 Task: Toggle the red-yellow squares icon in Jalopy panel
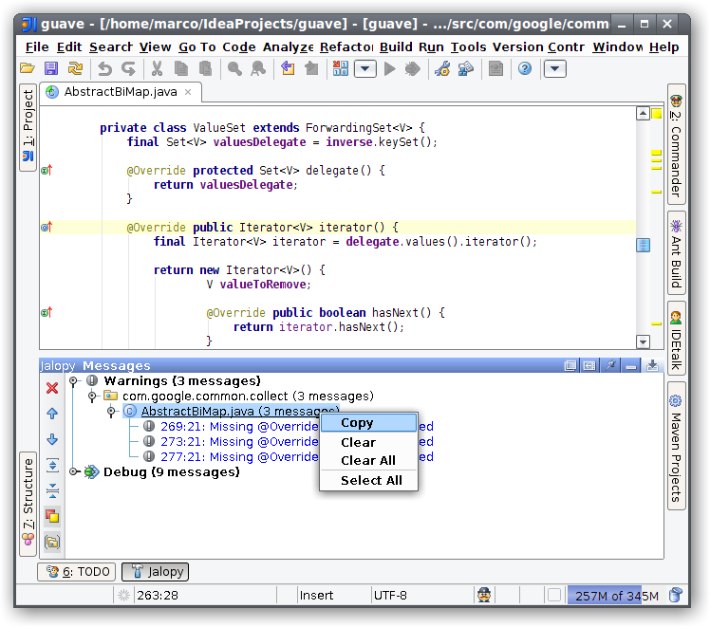point(53,516)
